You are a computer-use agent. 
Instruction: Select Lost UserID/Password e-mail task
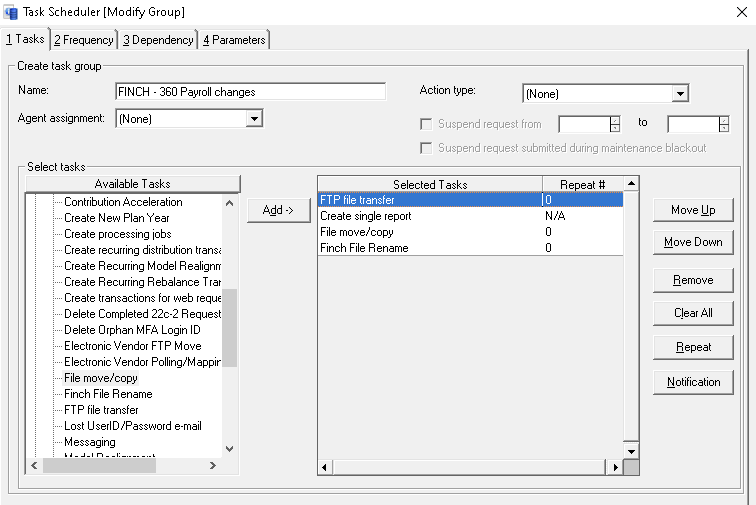point(133,426)
